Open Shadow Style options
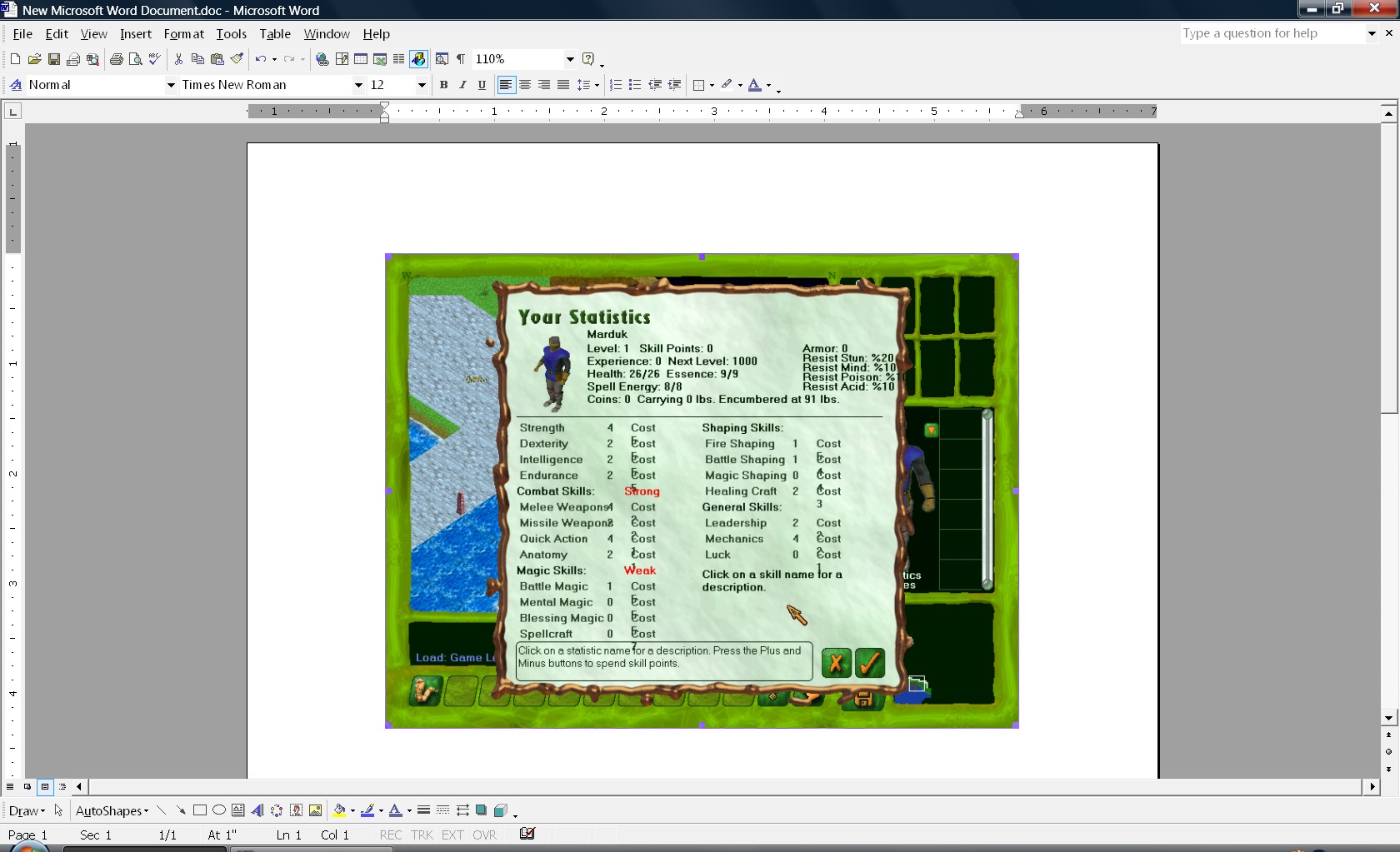Viewport: 1400px width, 852px height. (482, 810)
